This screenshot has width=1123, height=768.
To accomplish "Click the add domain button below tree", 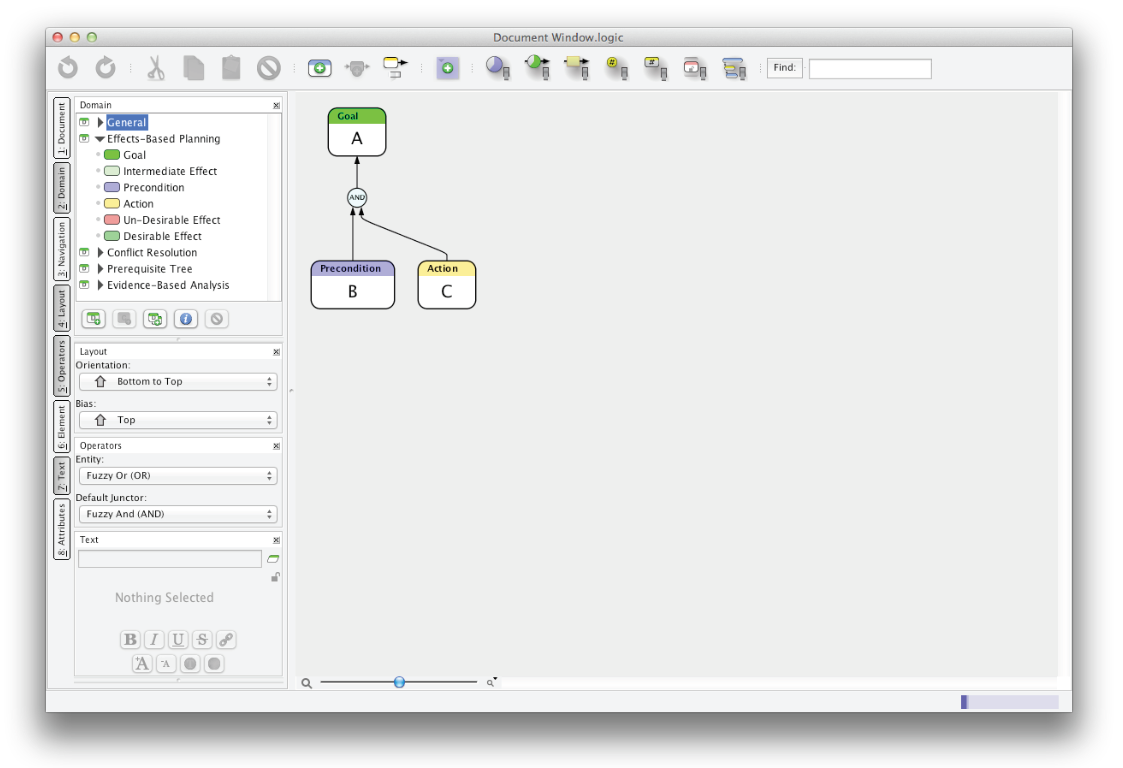I will coord(94,319).
